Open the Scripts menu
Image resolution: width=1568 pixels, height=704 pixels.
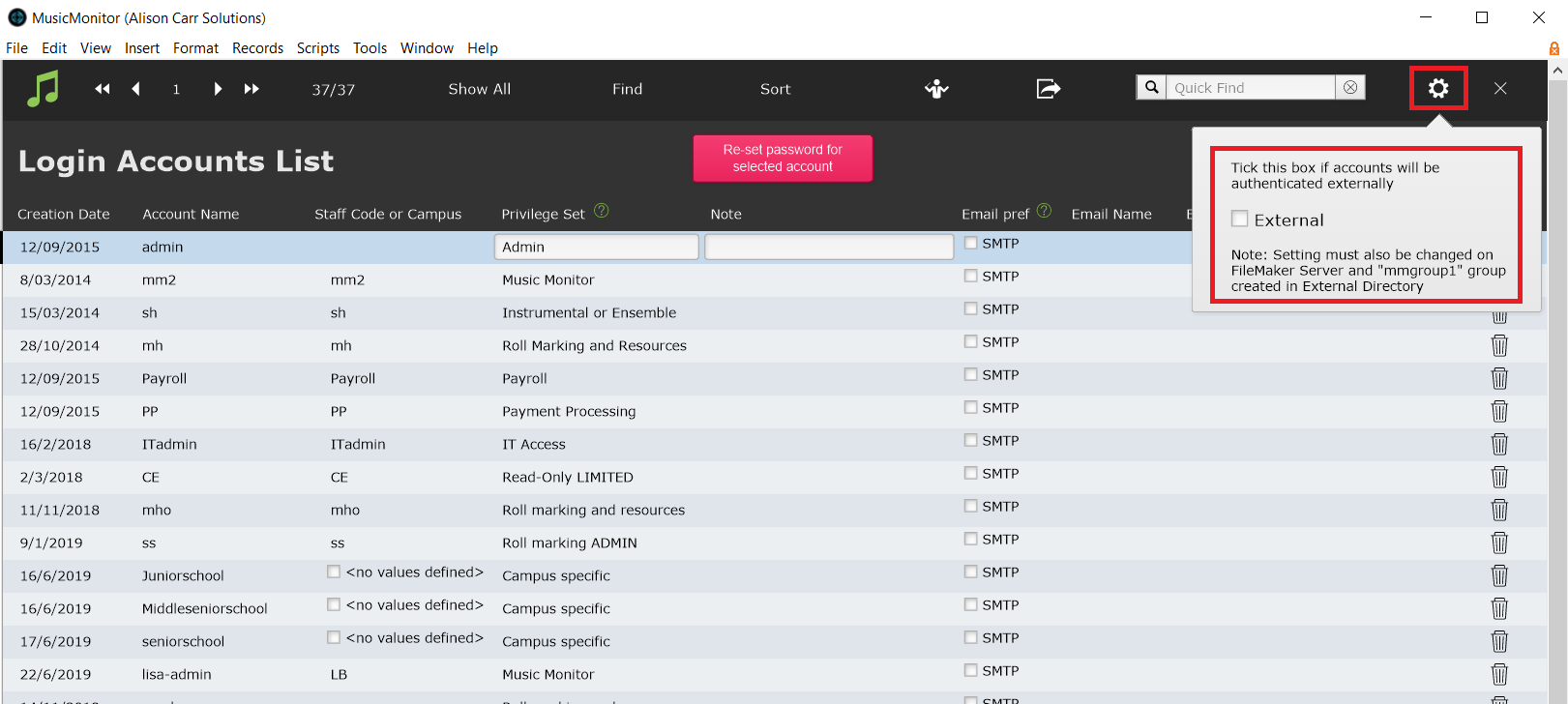[x=318, y=48]
